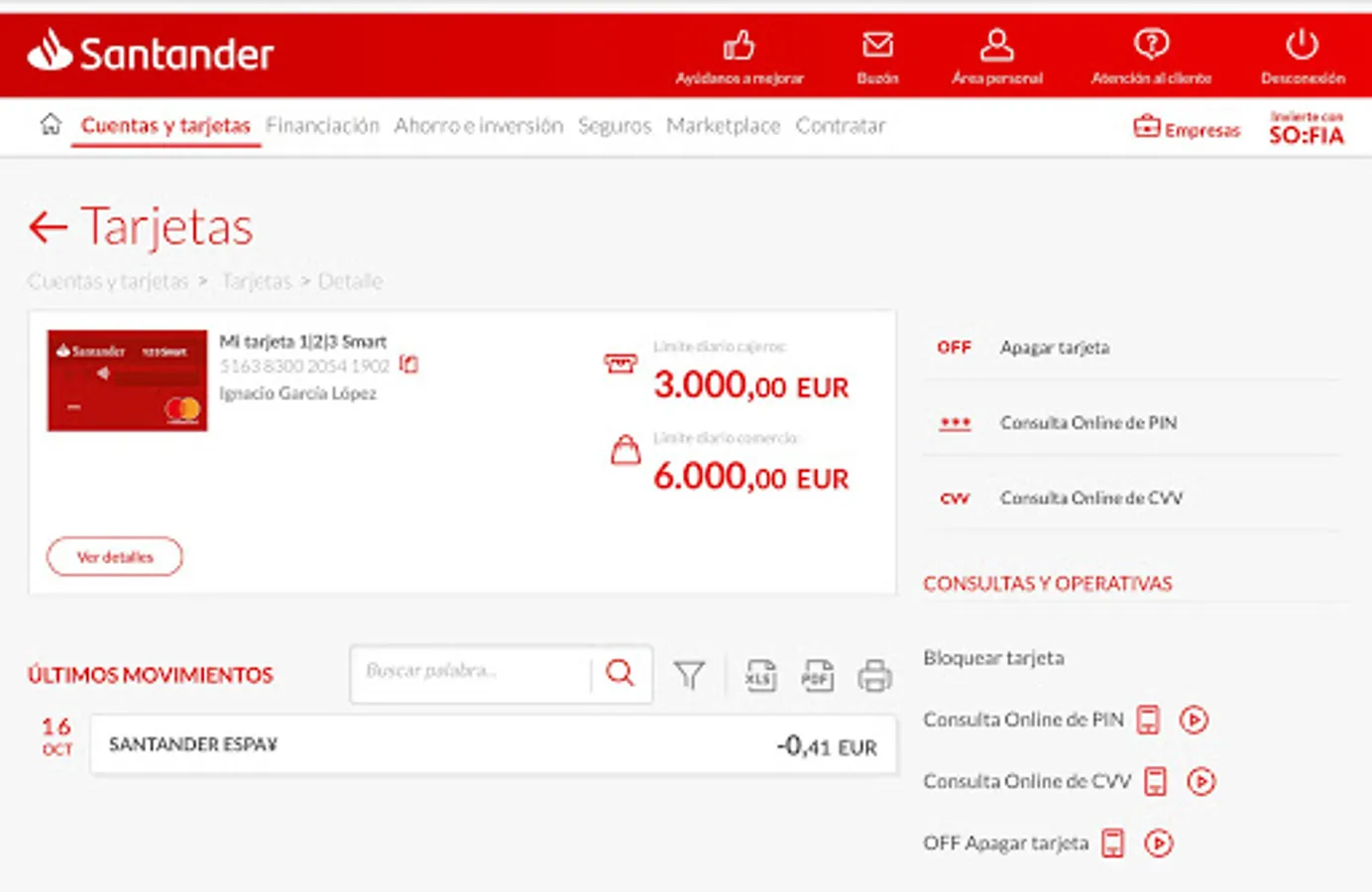
Task: Open top Consulta Online de PIN action
Action: point(1088,423)
